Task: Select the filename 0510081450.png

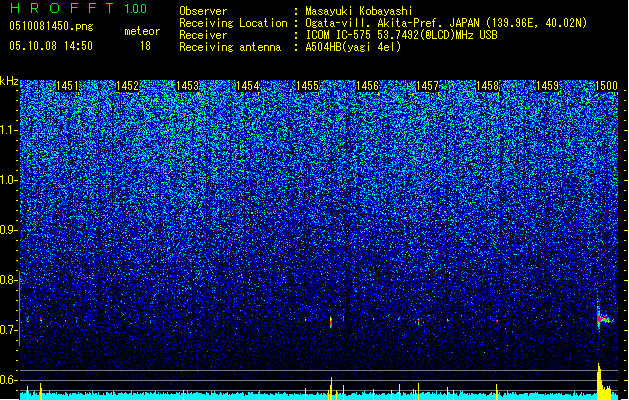Action: point(51,26)
